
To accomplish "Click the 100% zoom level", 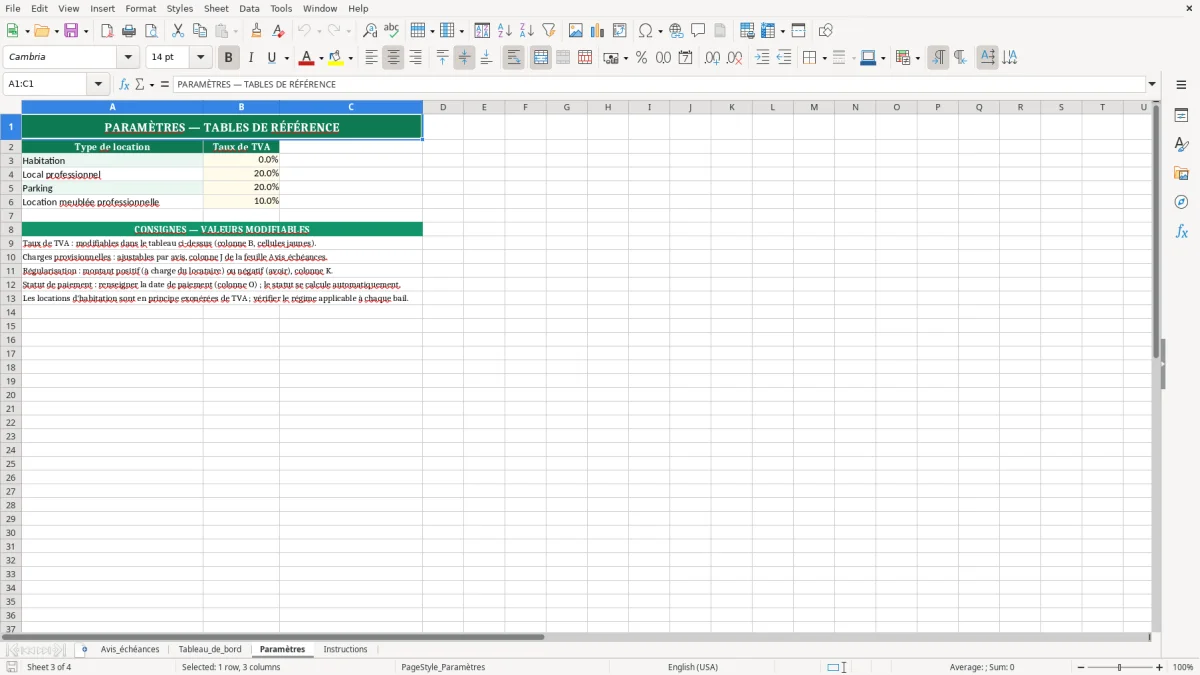I will tap(1183, 667).
